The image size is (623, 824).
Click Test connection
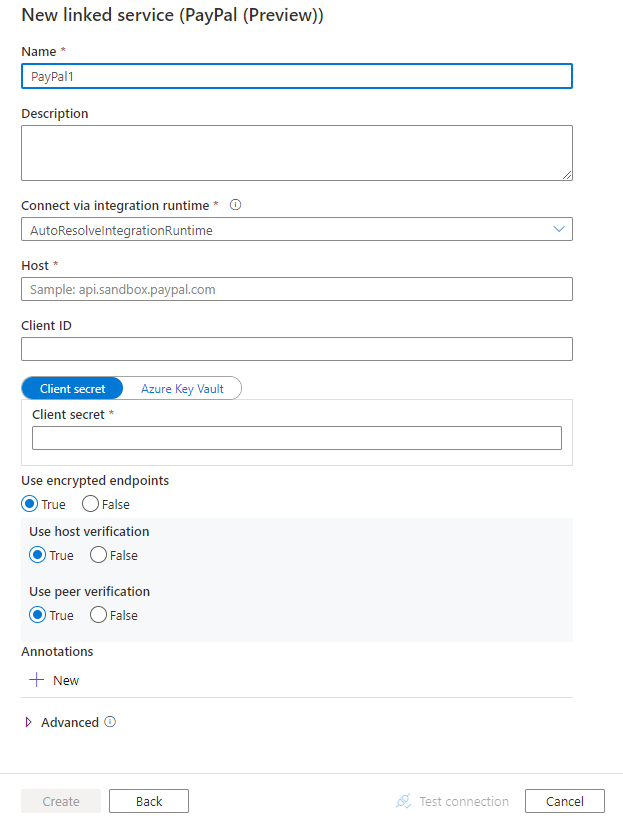point(462,801)
